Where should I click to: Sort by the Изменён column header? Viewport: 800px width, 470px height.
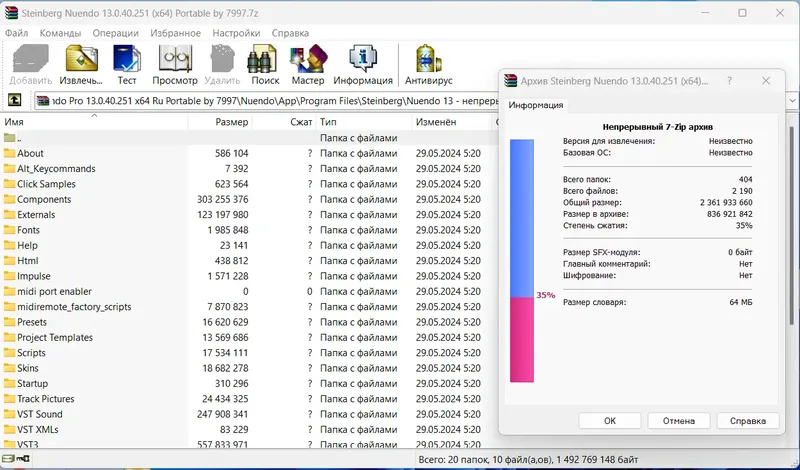(451, 122)
